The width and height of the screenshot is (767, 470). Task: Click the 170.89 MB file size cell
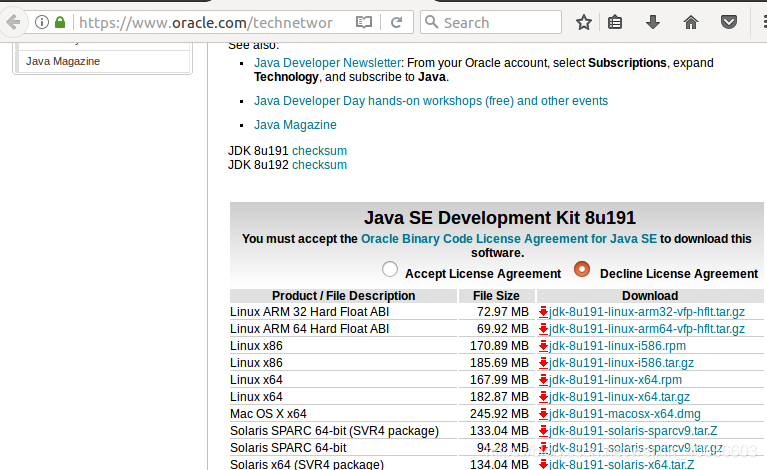coord(499,346)
